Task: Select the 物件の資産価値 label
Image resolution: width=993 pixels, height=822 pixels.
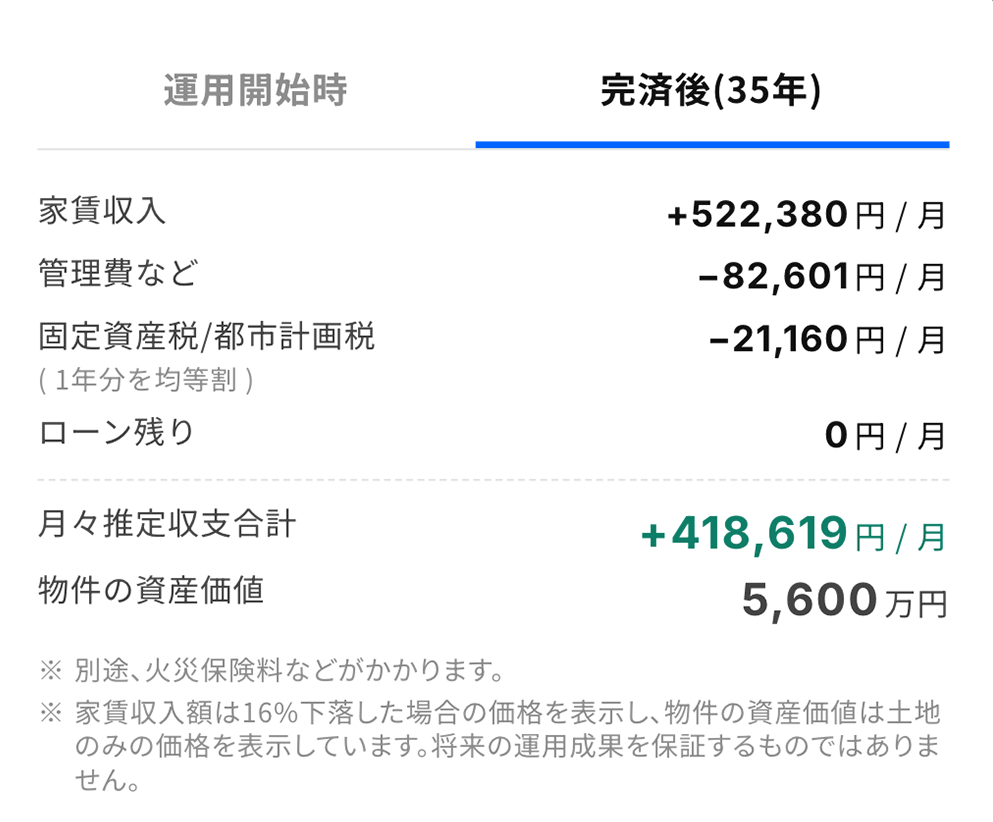Action: pyautogui.click(x=150, y=590)
